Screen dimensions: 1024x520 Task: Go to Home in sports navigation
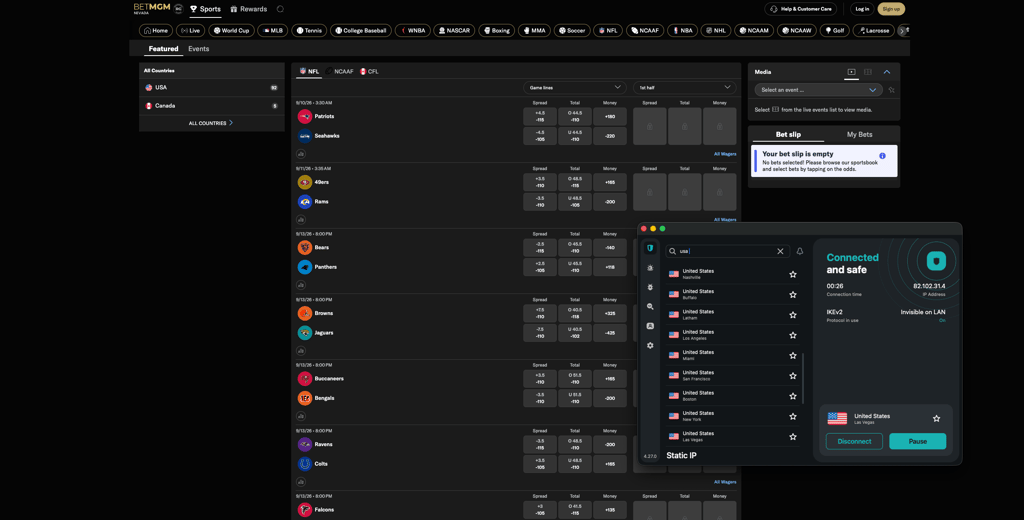point(156,31)
